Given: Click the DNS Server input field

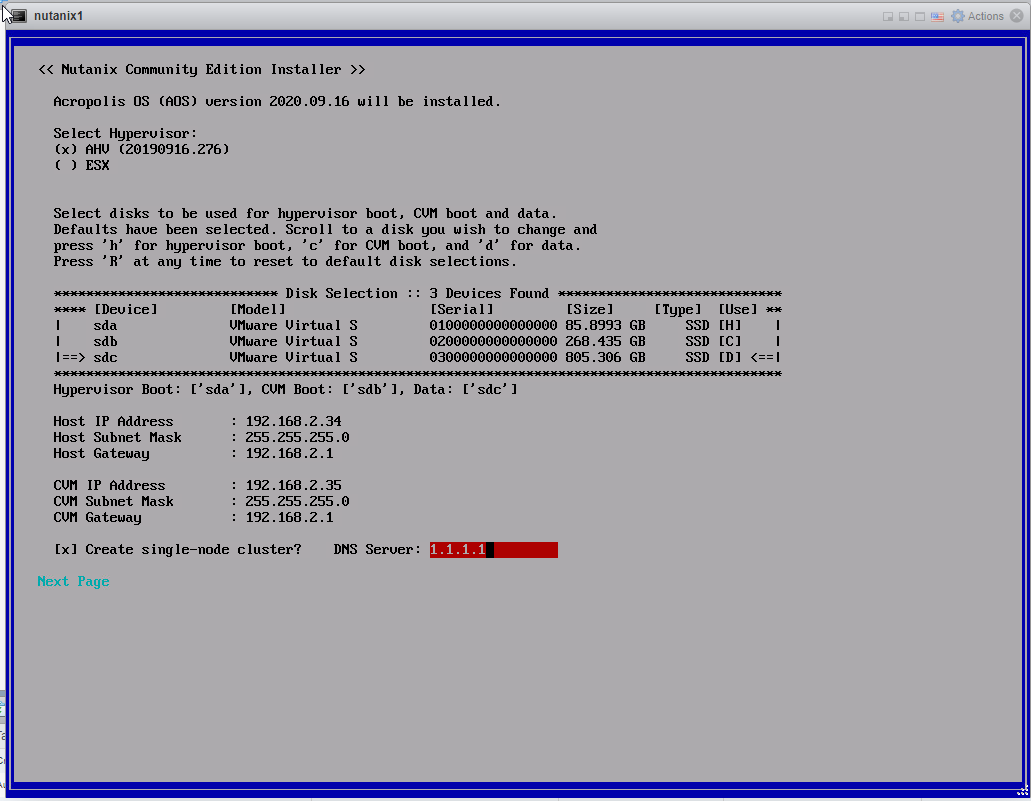Looking at the screenshot, I should [x=493, y=549].
